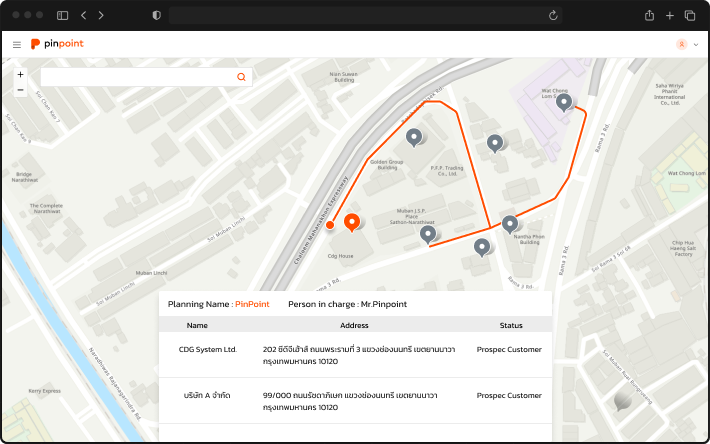This screenshot has height=444, width=710.
Task: Select the gray pin south of Rama 3 Rd junction
Action: point(482,247)
